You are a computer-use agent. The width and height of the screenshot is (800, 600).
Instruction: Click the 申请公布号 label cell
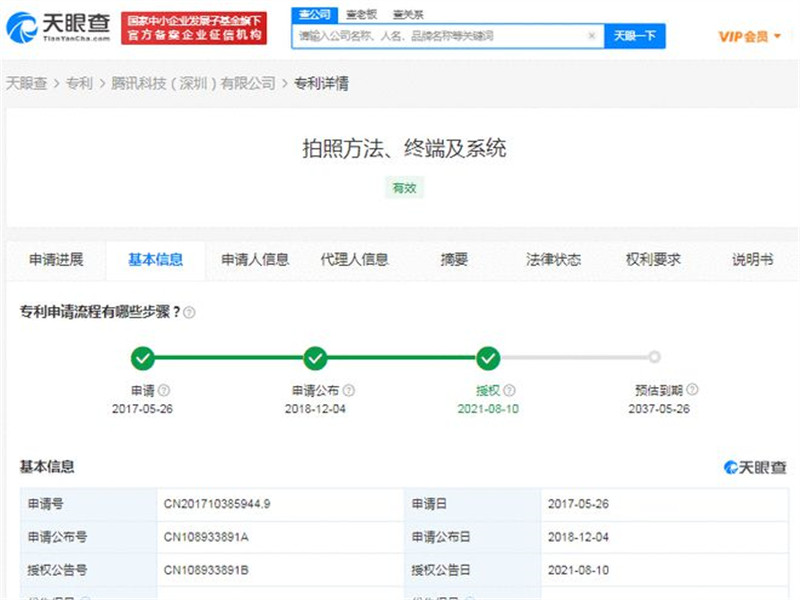click(89, 537)
